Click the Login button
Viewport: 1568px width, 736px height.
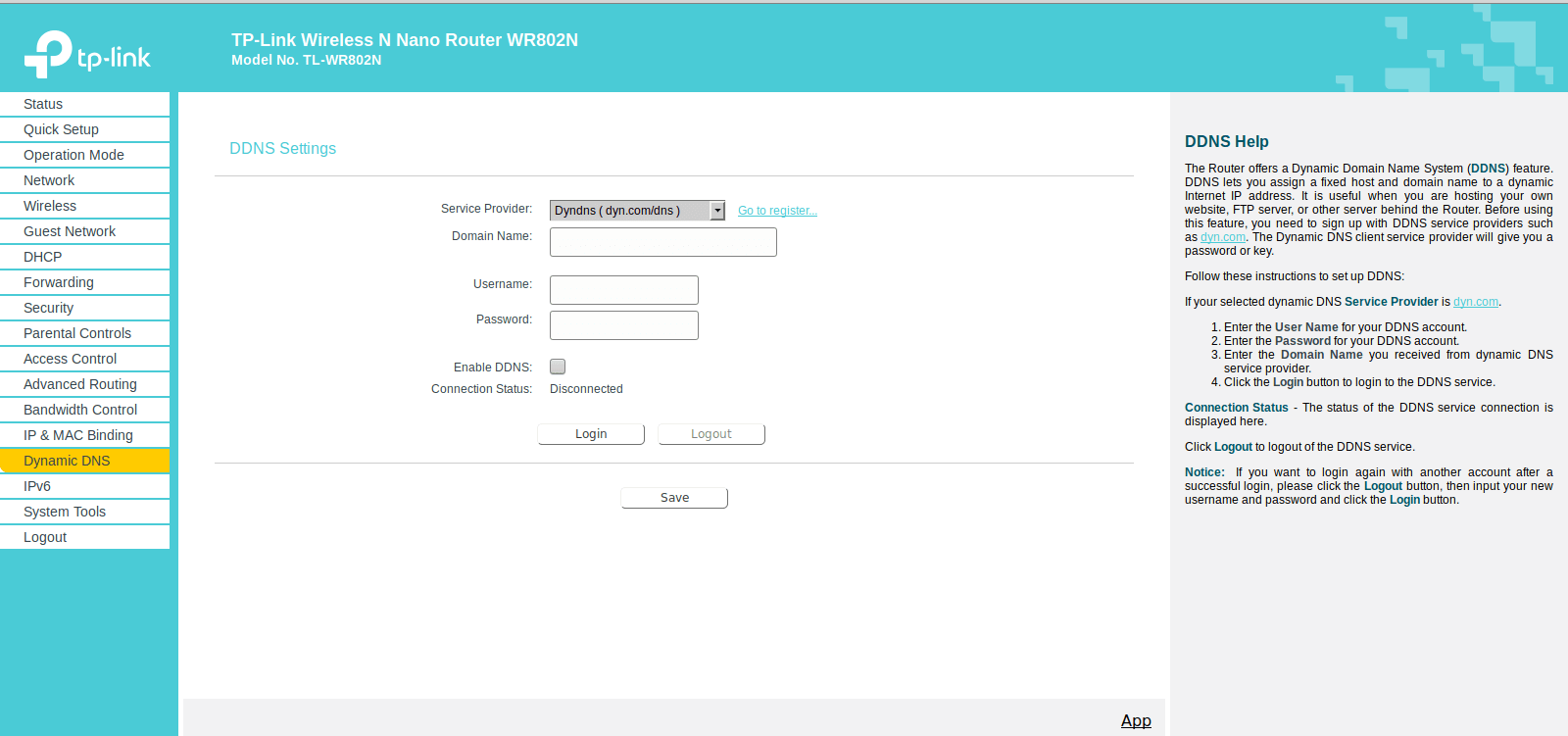(x=591, y=434)
